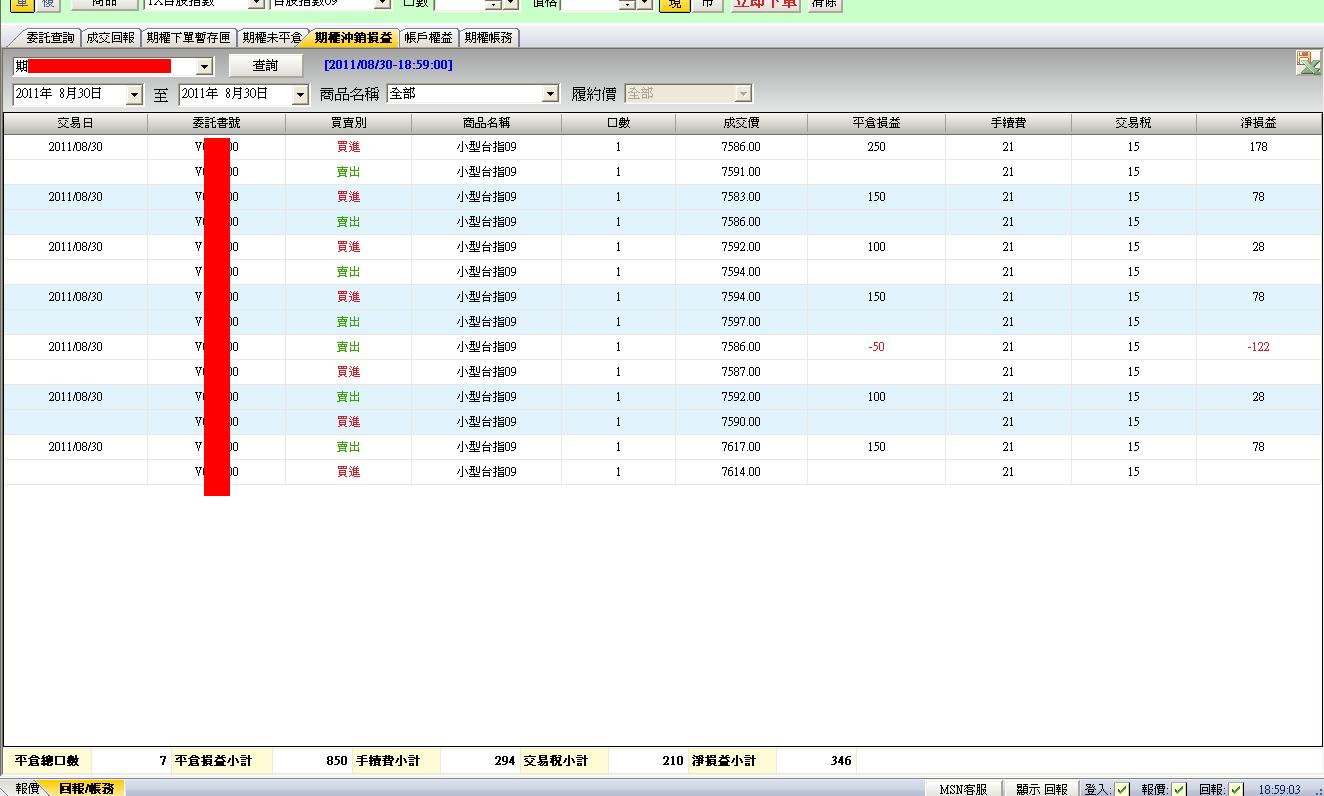Click the 成交價 column header
This screenshot has width=1324, height=796.
(741, 123)
